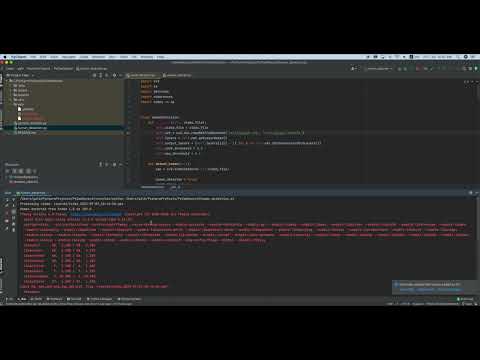Select the last Python file in project tree
Screen dimensions: 480x360
point(25,133)
